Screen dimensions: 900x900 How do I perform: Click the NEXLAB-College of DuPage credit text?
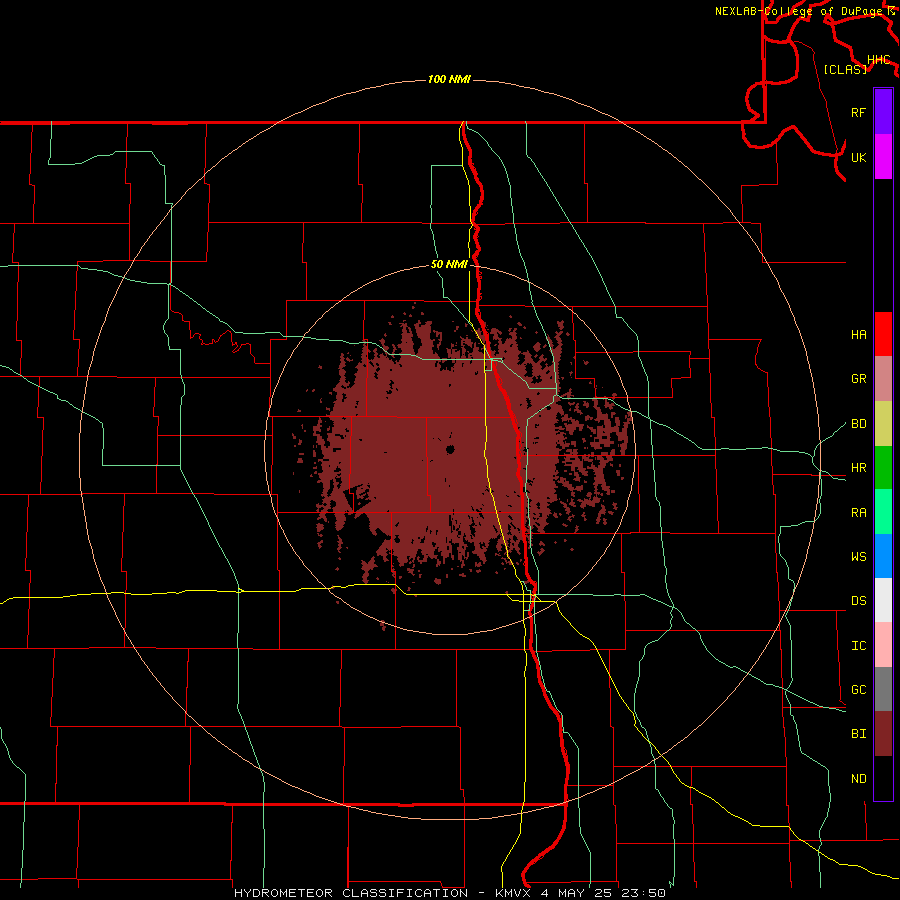click(801, 11)
